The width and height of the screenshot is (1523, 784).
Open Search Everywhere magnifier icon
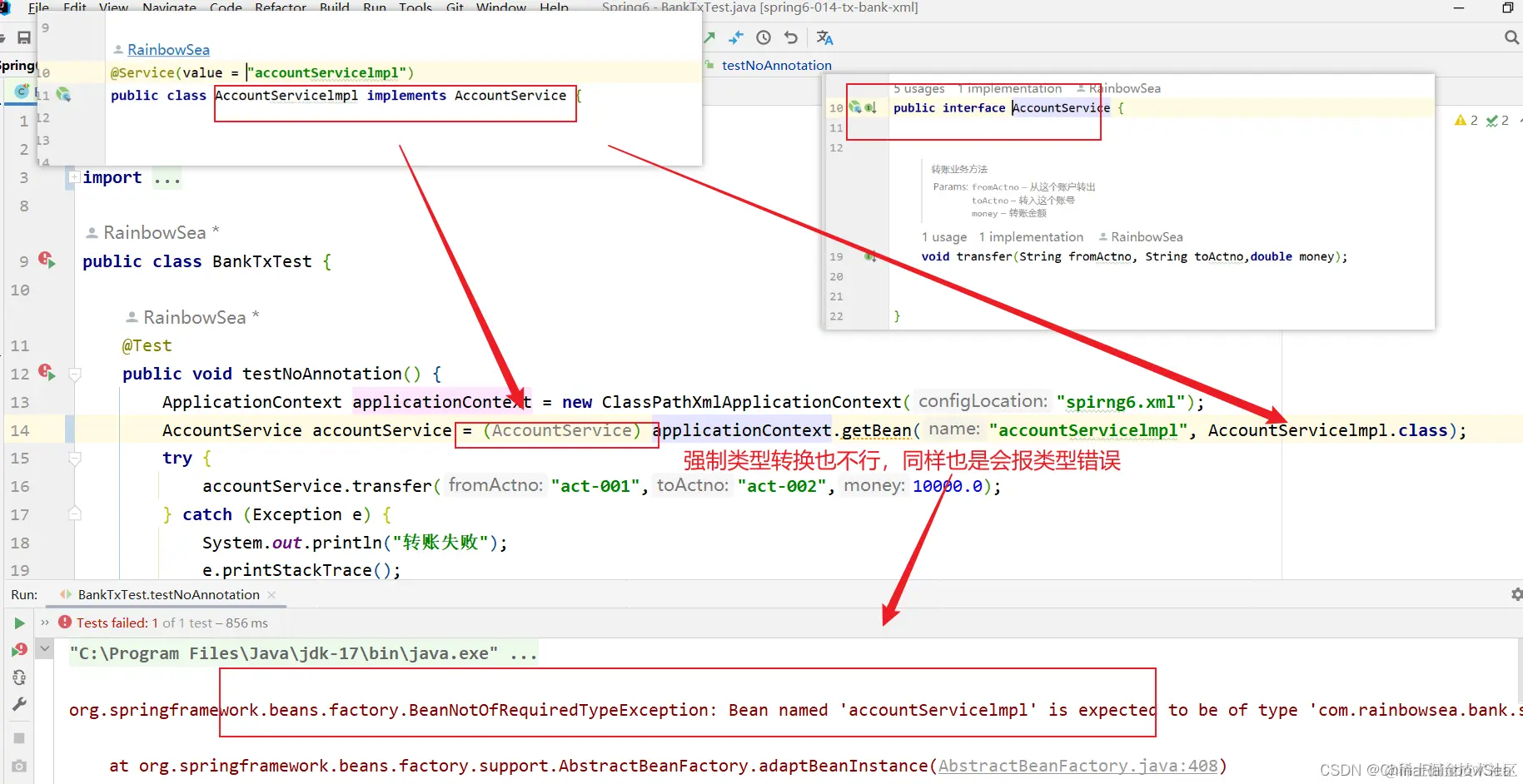coord(1511,37)
